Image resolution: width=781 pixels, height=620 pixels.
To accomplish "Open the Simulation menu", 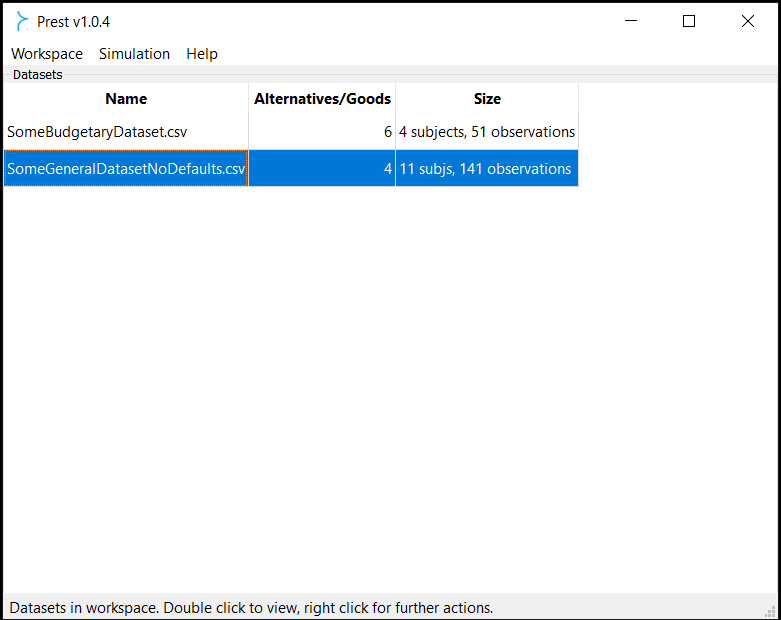I will (134, 54).
